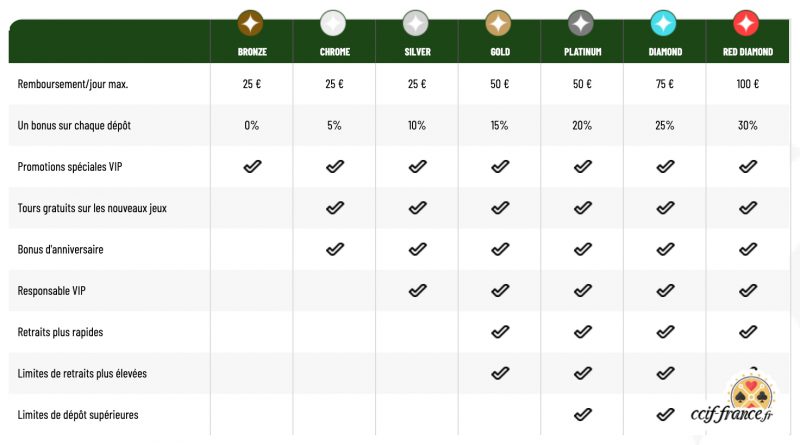The image size is (800, 445).
Task: Click Platinum checkmark for Limites de dépôt supérieures
Action: 583,414
